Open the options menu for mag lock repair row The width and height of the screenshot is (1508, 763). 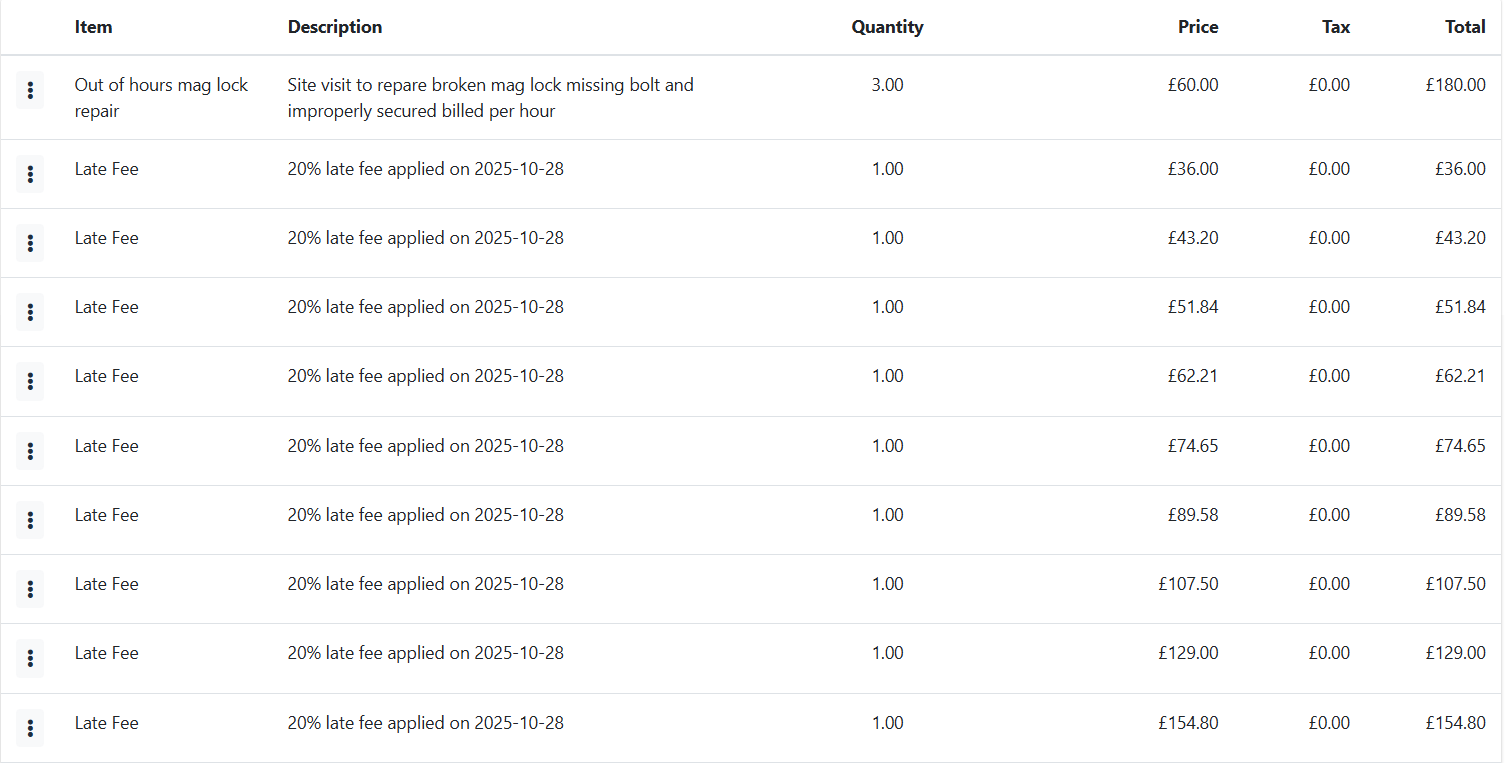tap(30, 91)
